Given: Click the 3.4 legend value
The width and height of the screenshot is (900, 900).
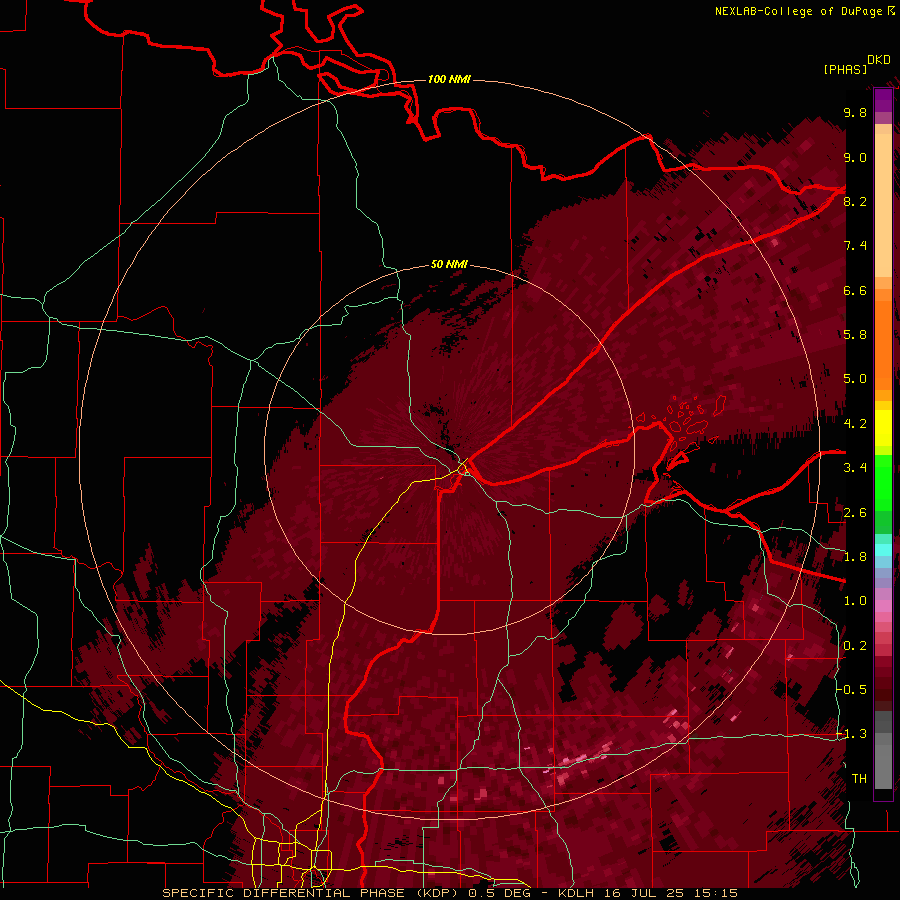Looking at the screenshot, I should tap(855, 468).
